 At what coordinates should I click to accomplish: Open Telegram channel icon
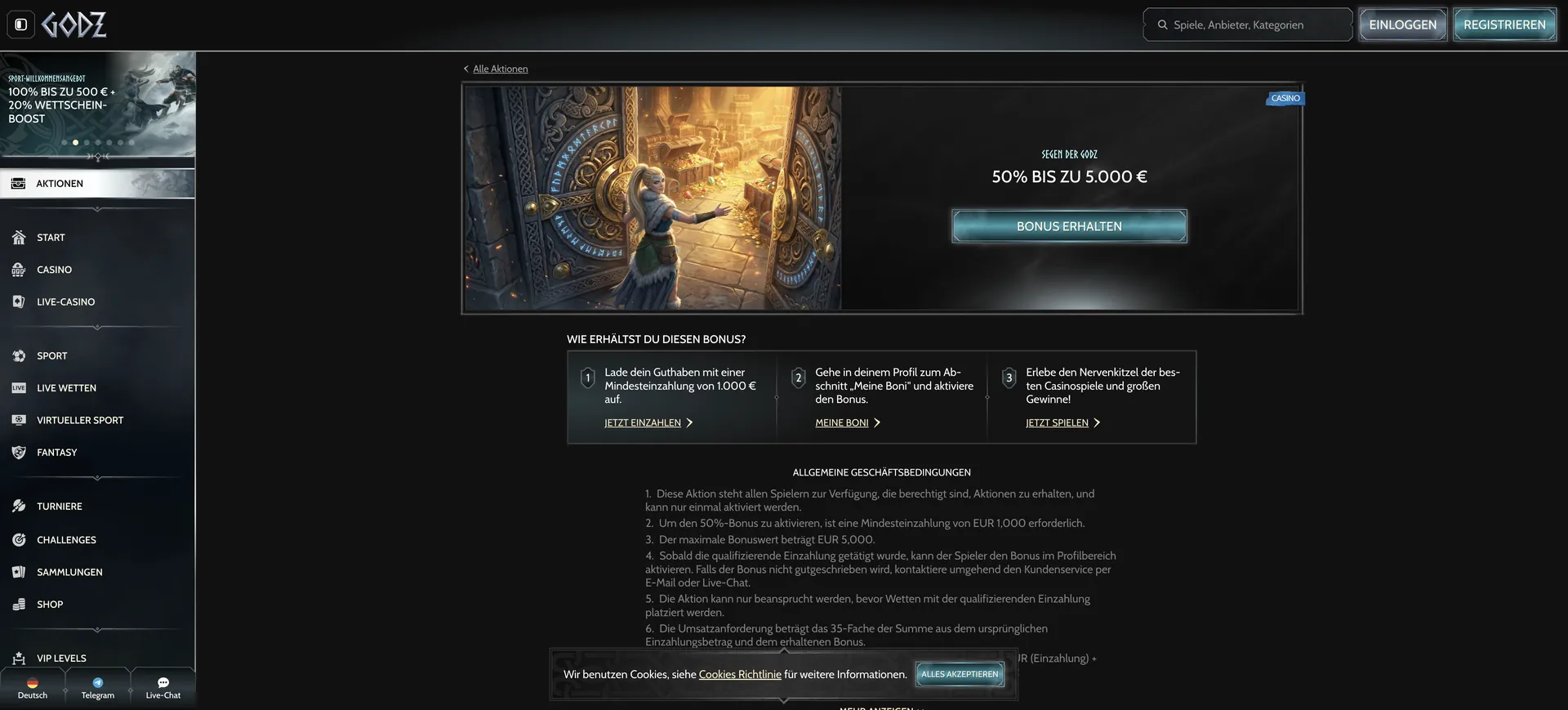[98, 683]
